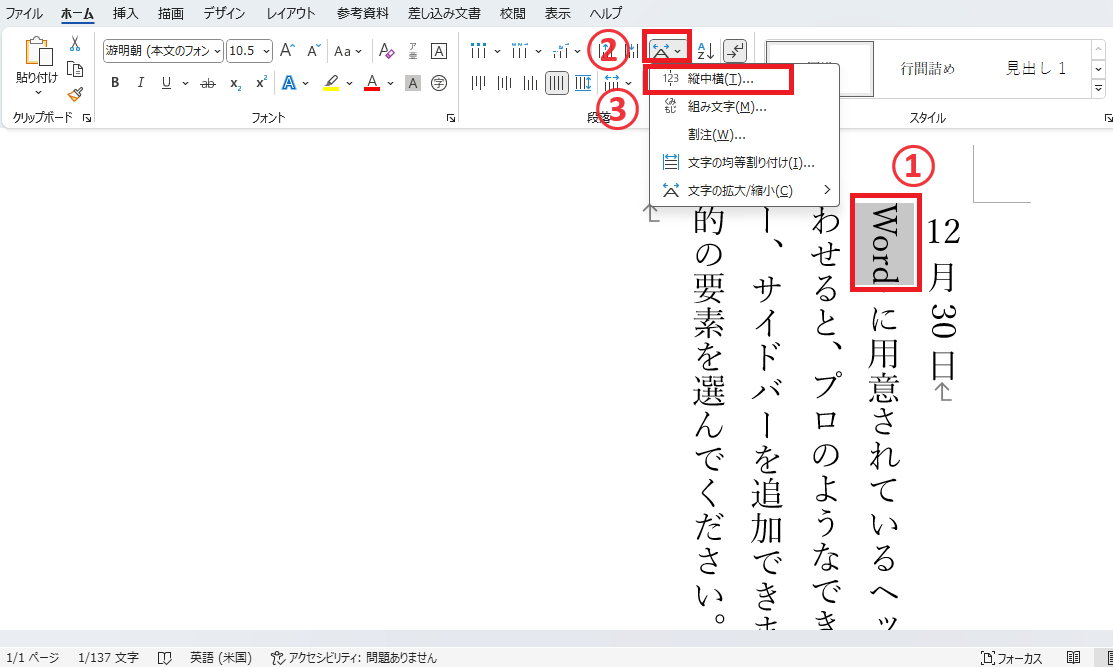Click the Copy icon in clipboard group

click(x=75, y=68)
